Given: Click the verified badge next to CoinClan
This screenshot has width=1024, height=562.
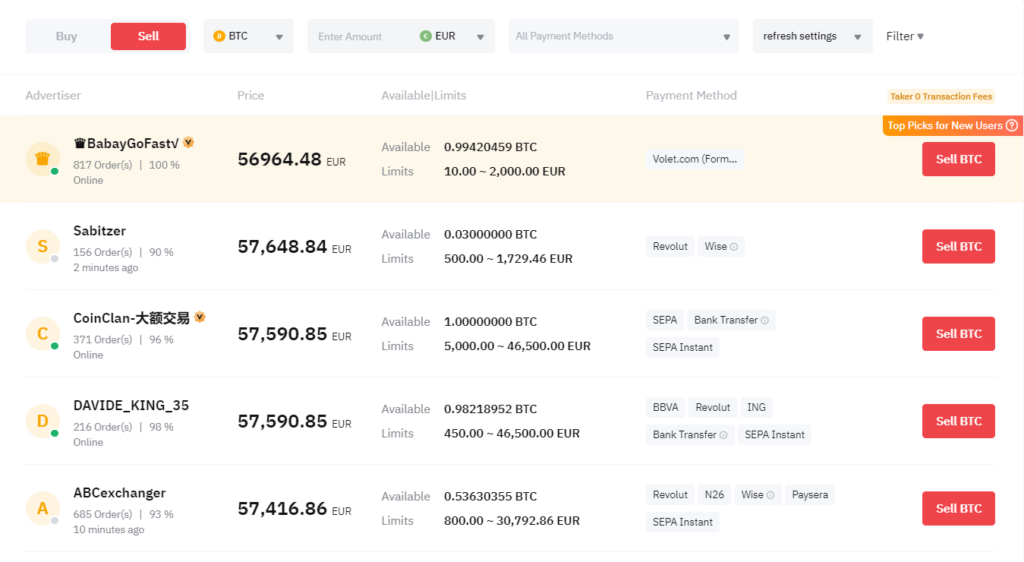Looking at the screenshot, I should pyautogui.click(x=200, y=317).
